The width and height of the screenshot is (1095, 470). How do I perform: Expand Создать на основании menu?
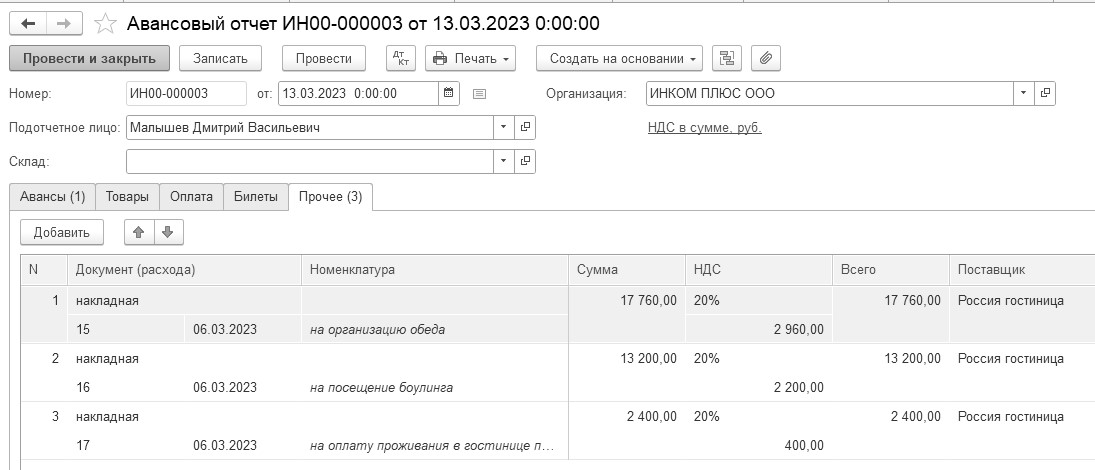tap(619, 58)
